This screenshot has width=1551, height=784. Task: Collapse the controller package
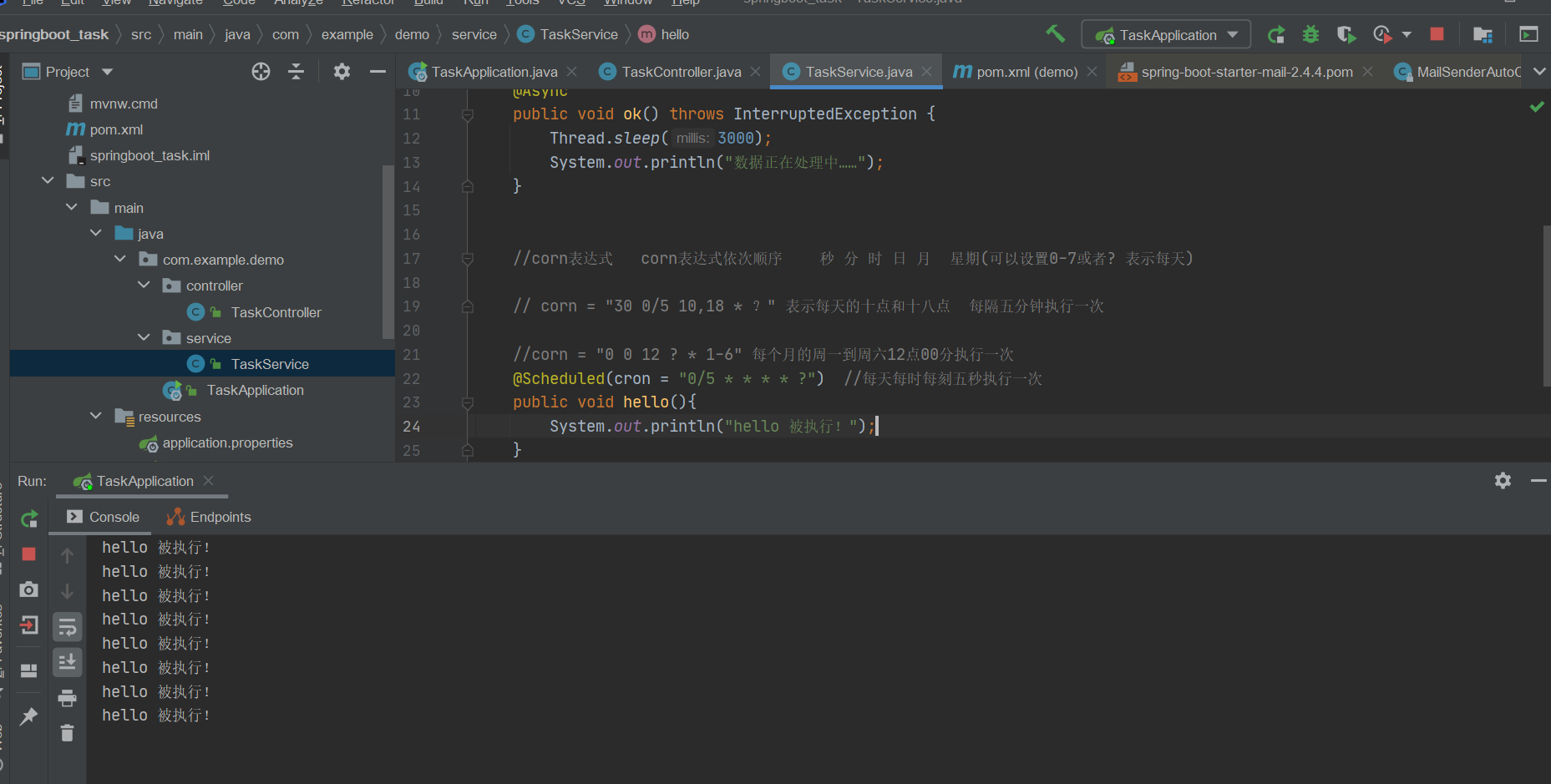[x=144, y=285]
